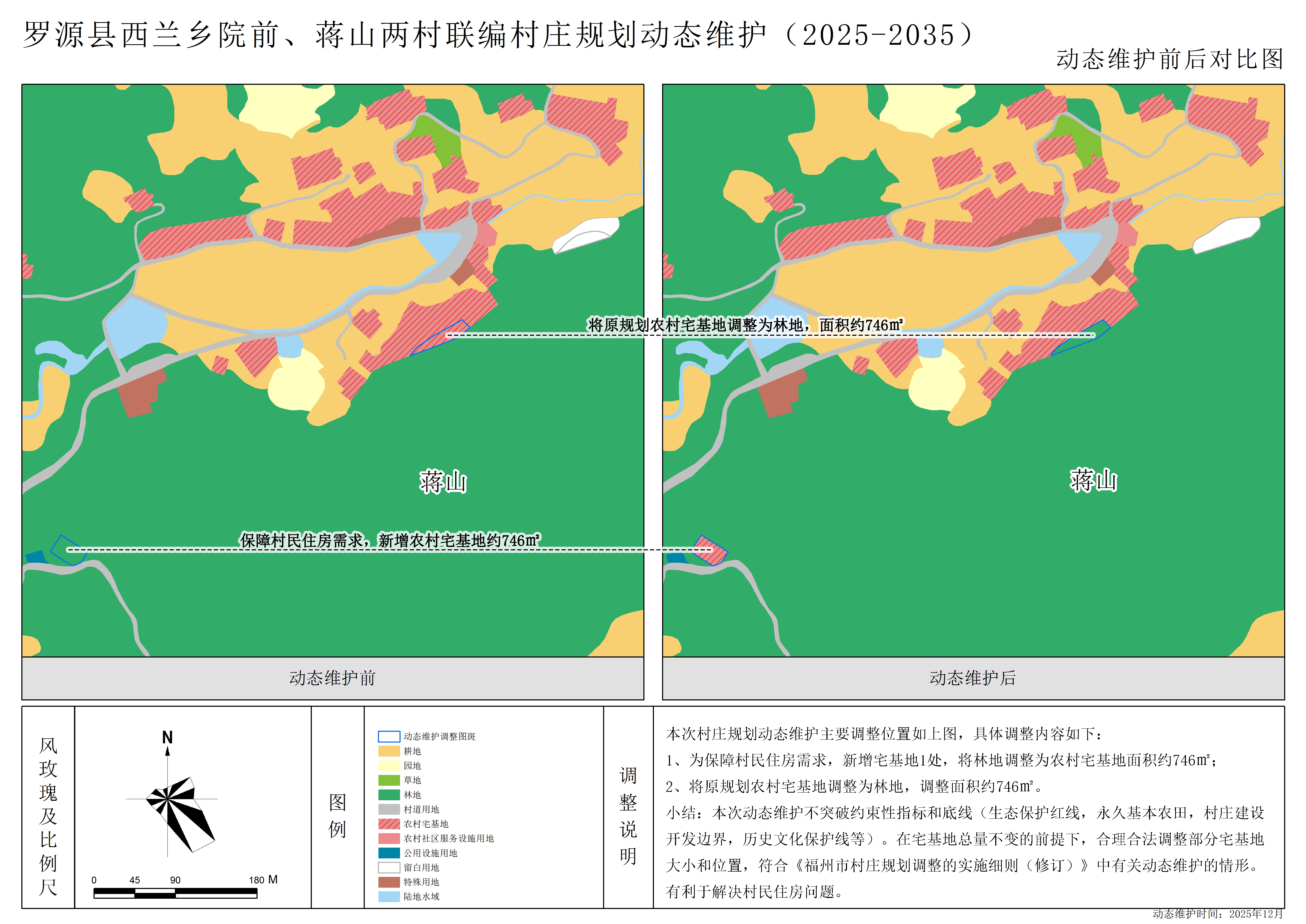Click the 陆地水域 light blue legend swatch
The image size is (1306, 924).
point(389,897)
